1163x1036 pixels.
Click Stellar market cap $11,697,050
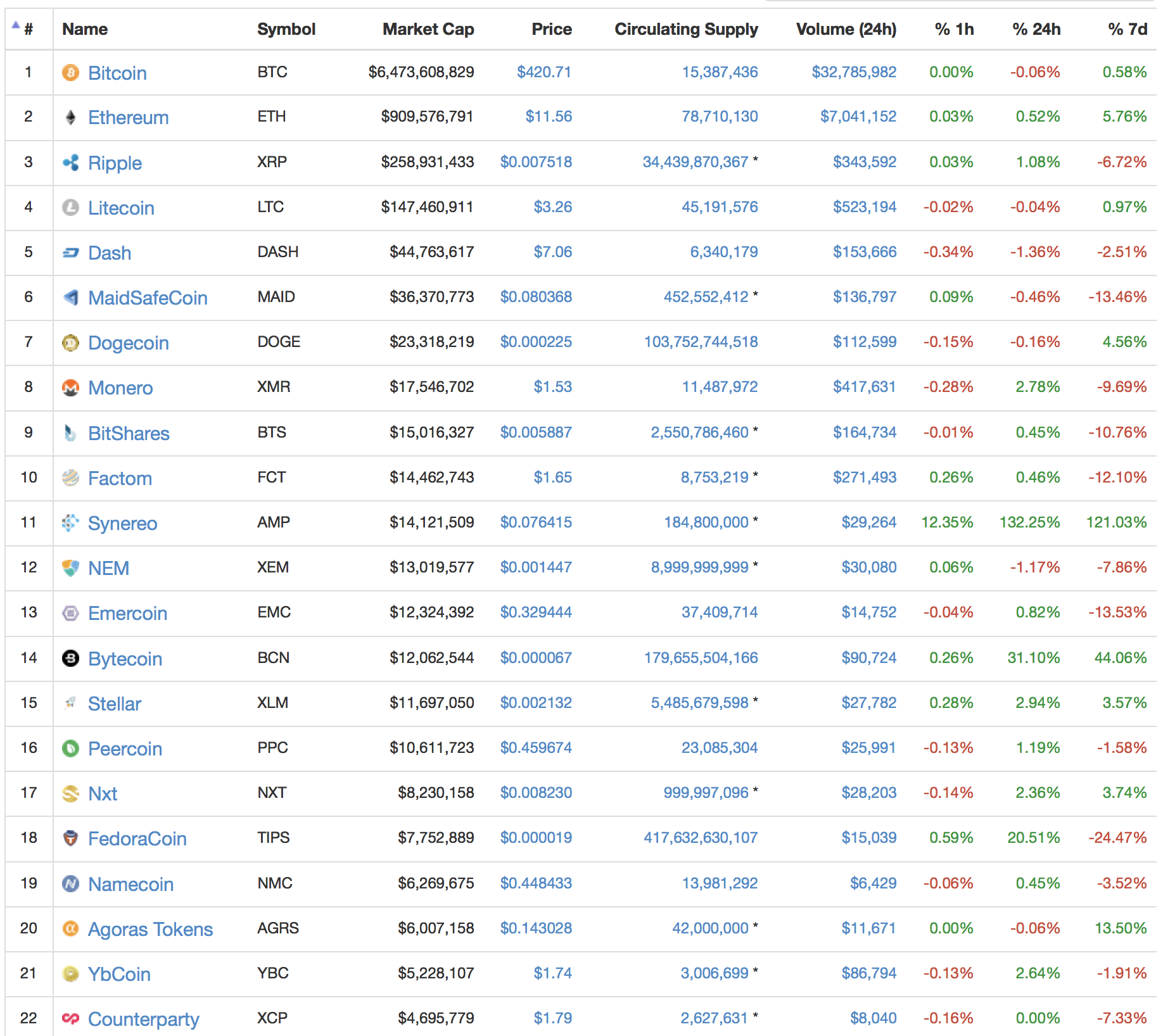432,702
